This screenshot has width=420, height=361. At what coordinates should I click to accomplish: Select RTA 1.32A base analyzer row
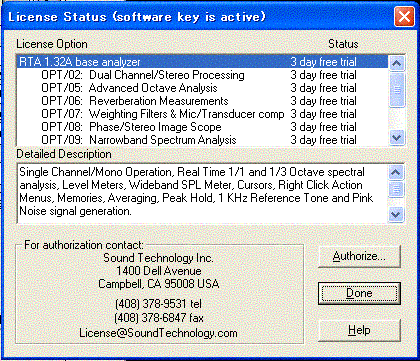[x=203, y=62]
